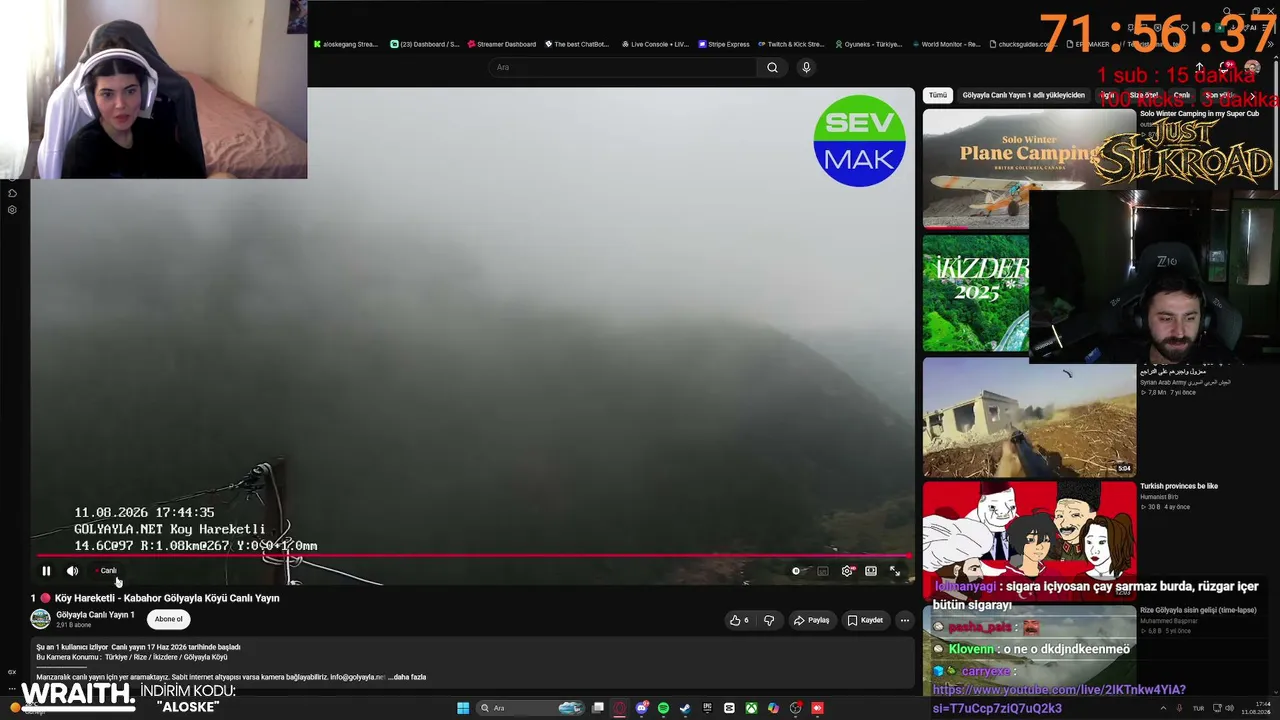Open the Oyuneks - Türkiye bookmark
The height and width of the screenshot is (720, 1280).
(x=869, y=44)
